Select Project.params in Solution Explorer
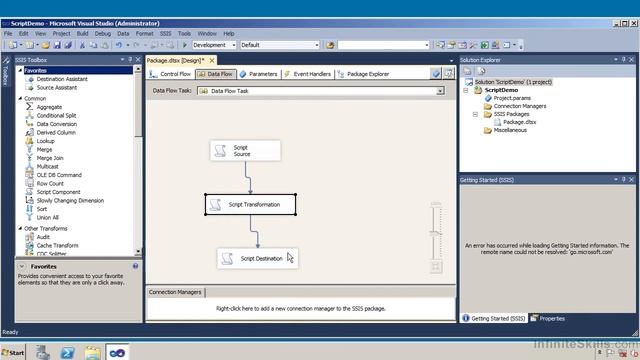Viewport: 640px width, 360px height. click(512, 98)
